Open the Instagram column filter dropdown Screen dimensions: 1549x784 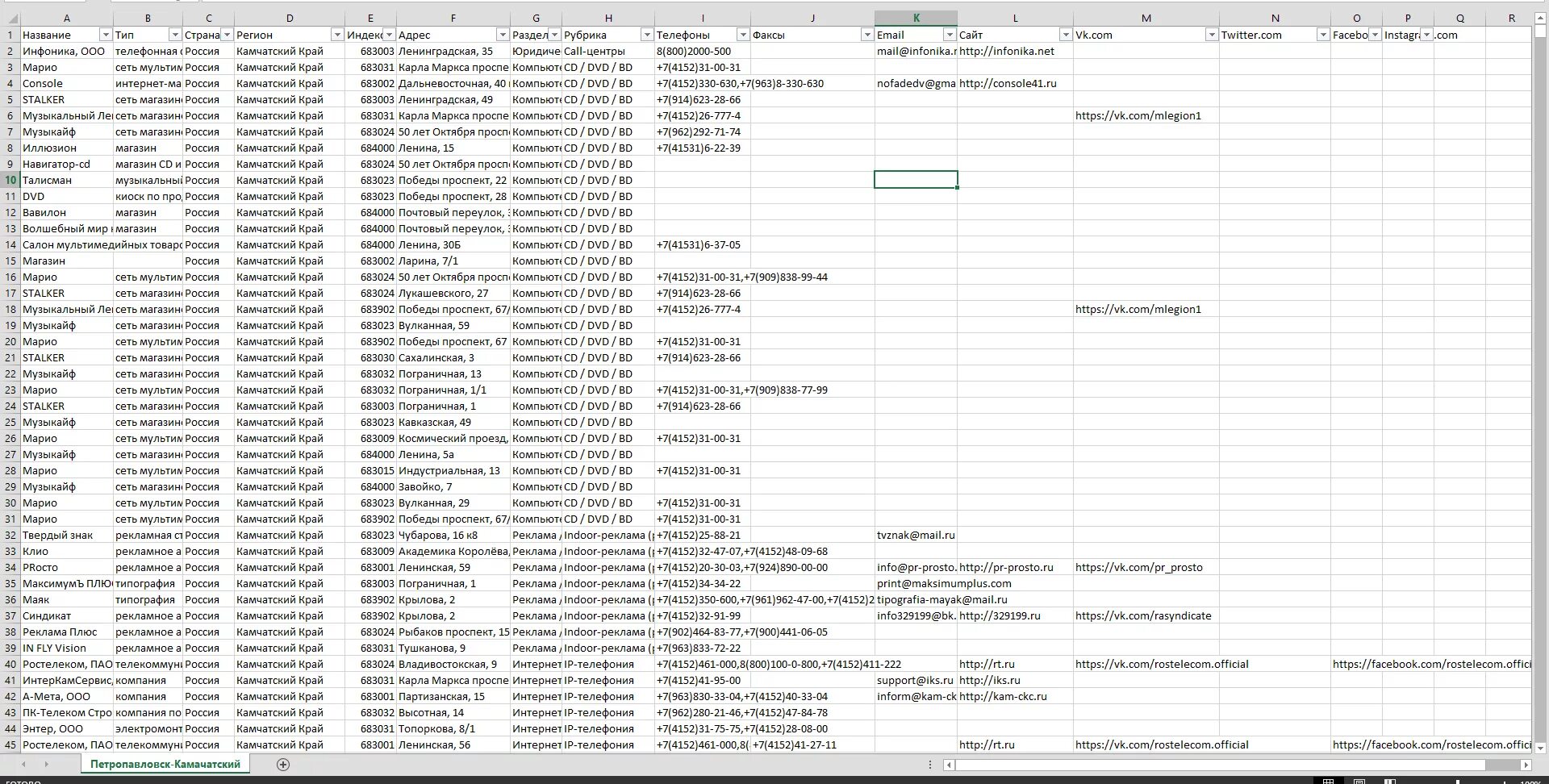(1426, 35)
